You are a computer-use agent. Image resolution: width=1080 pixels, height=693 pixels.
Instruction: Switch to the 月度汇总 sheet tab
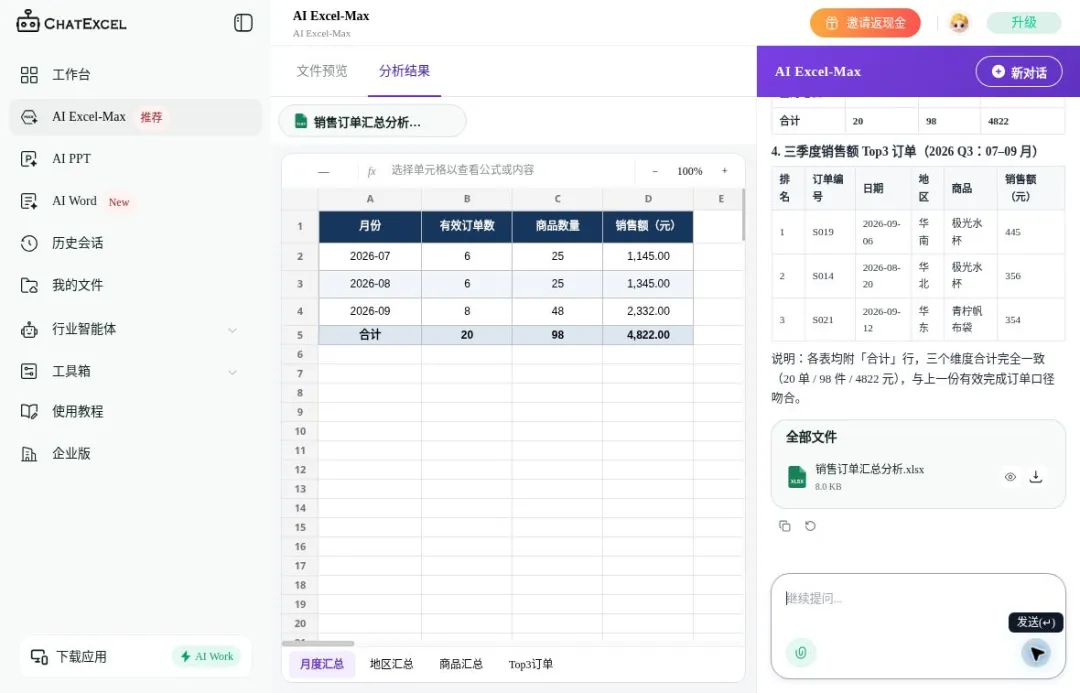tap(322, 664)
